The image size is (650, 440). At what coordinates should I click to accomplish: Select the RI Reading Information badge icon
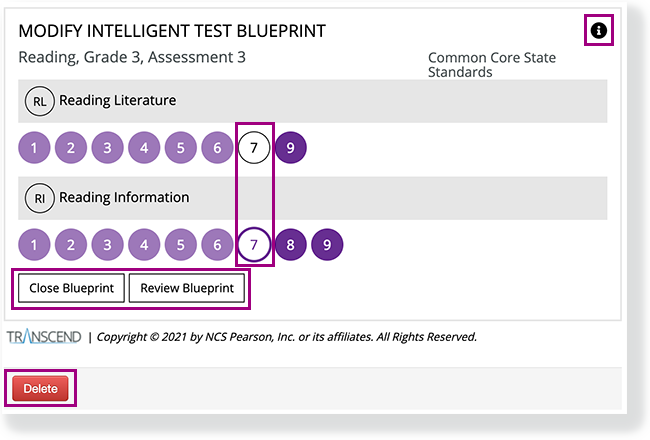tap(39, 198)
